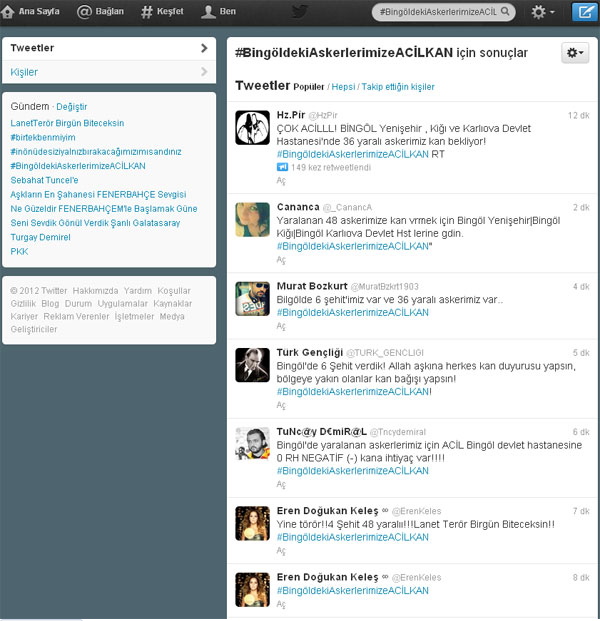This screenshot has width=600, height=621.
Task: Open Blog footer link
Action: 50,303
